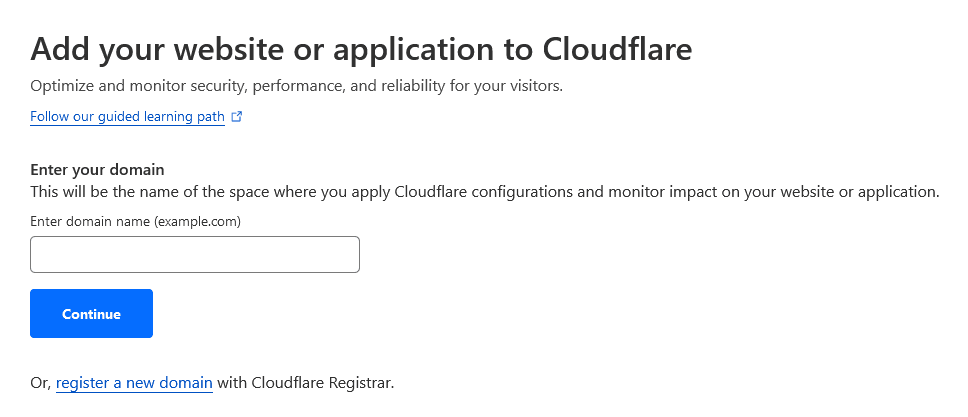
Task: Open the external link icon beside learning path
Action: coord(236,117)
